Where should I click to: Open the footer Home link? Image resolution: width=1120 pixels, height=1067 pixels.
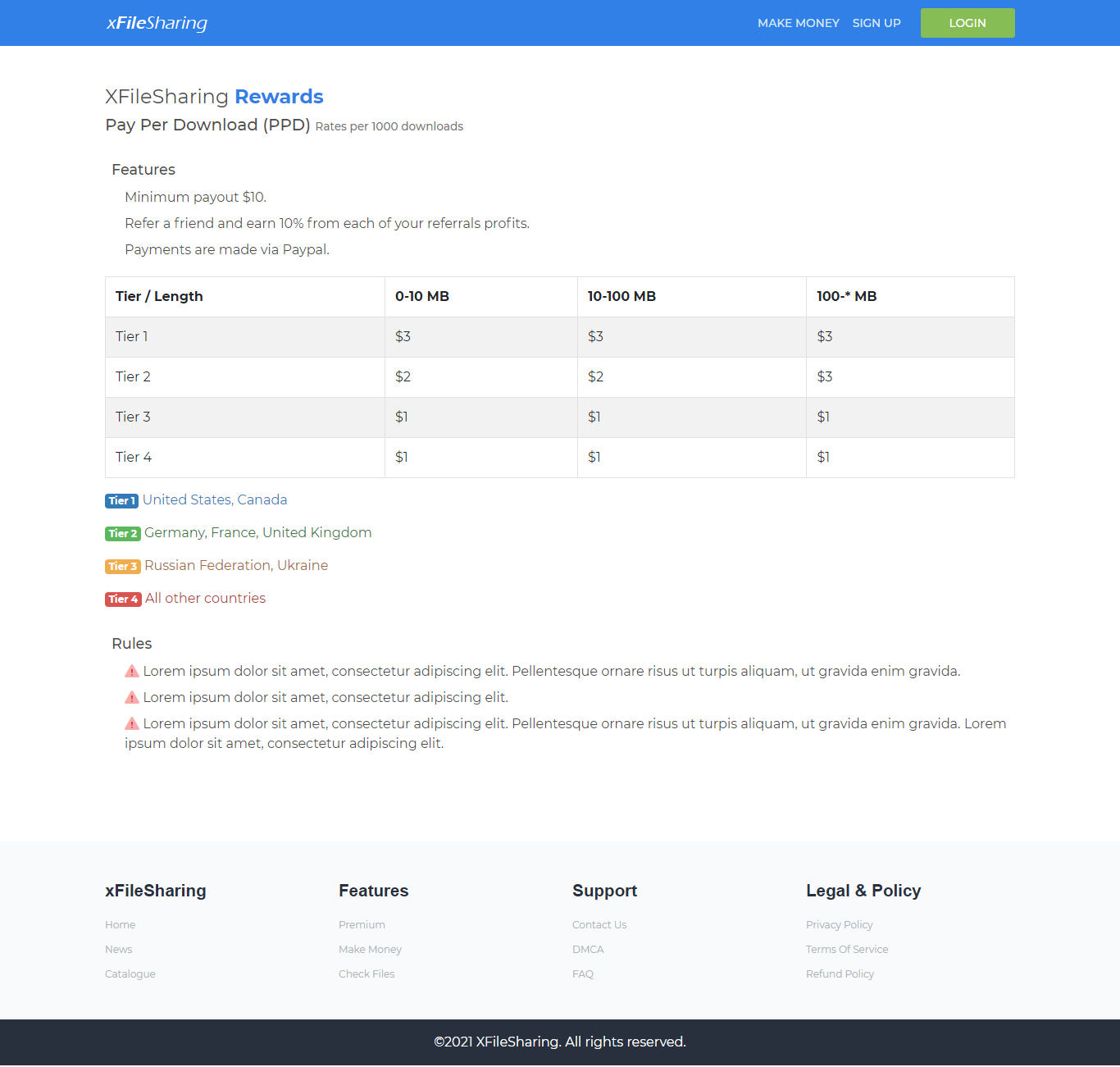(x=121, y=924)
